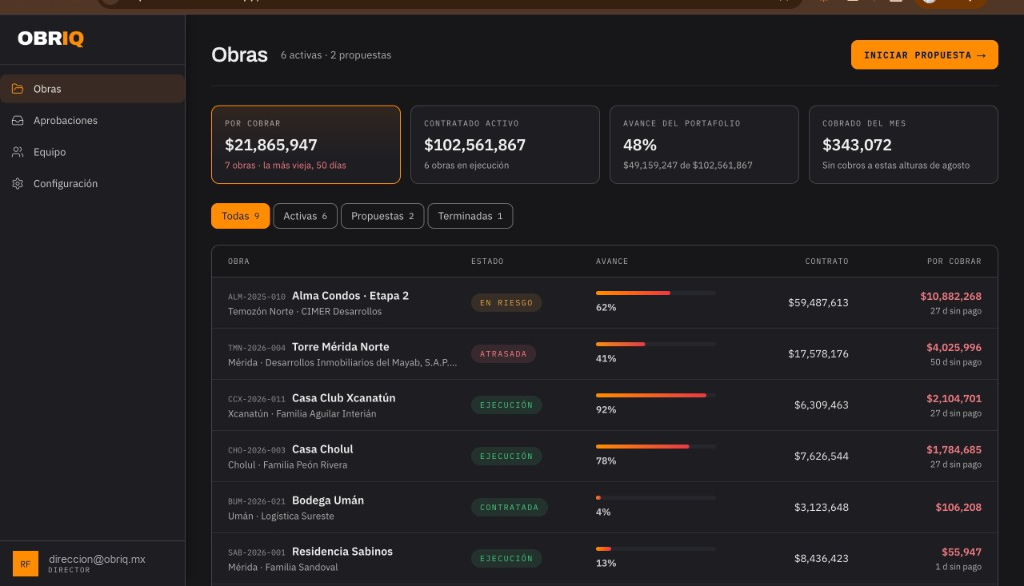Screen dimensions: 1024x586
Task: Open the Por Cobrar summary card
Action: [306, 144]
